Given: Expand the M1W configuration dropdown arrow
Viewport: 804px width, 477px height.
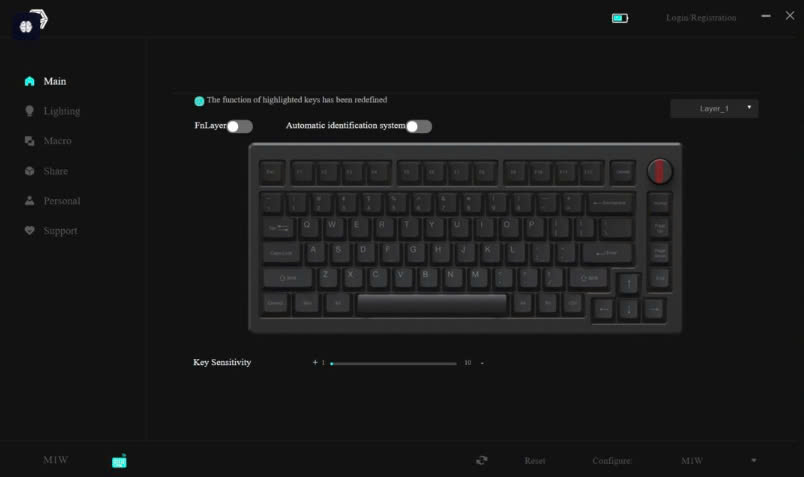Looking at the screenshot, I should pos(753,460).
